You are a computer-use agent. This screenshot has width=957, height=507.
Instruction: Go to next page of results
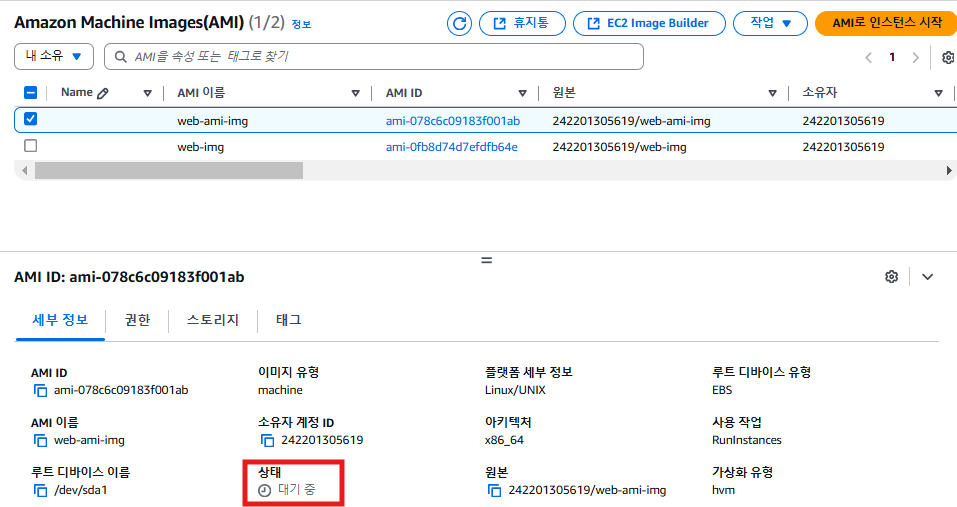pos(915,58)
